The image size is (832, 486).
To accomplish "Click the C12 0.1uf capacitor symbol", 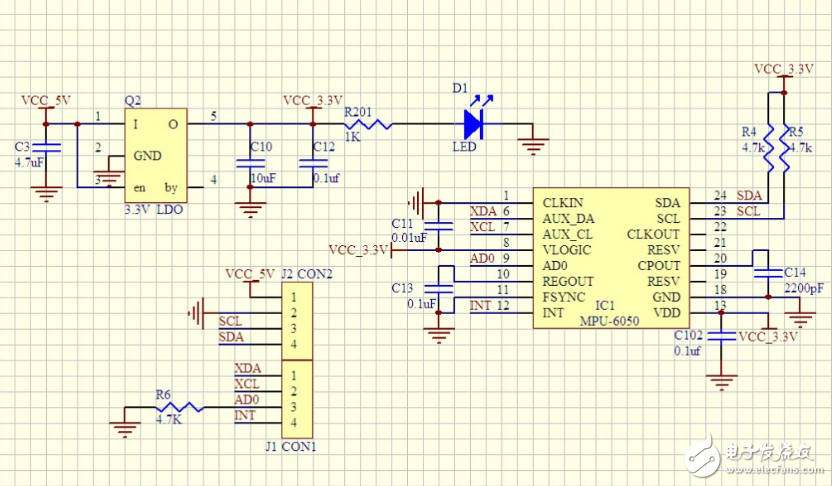I will 312,163.
